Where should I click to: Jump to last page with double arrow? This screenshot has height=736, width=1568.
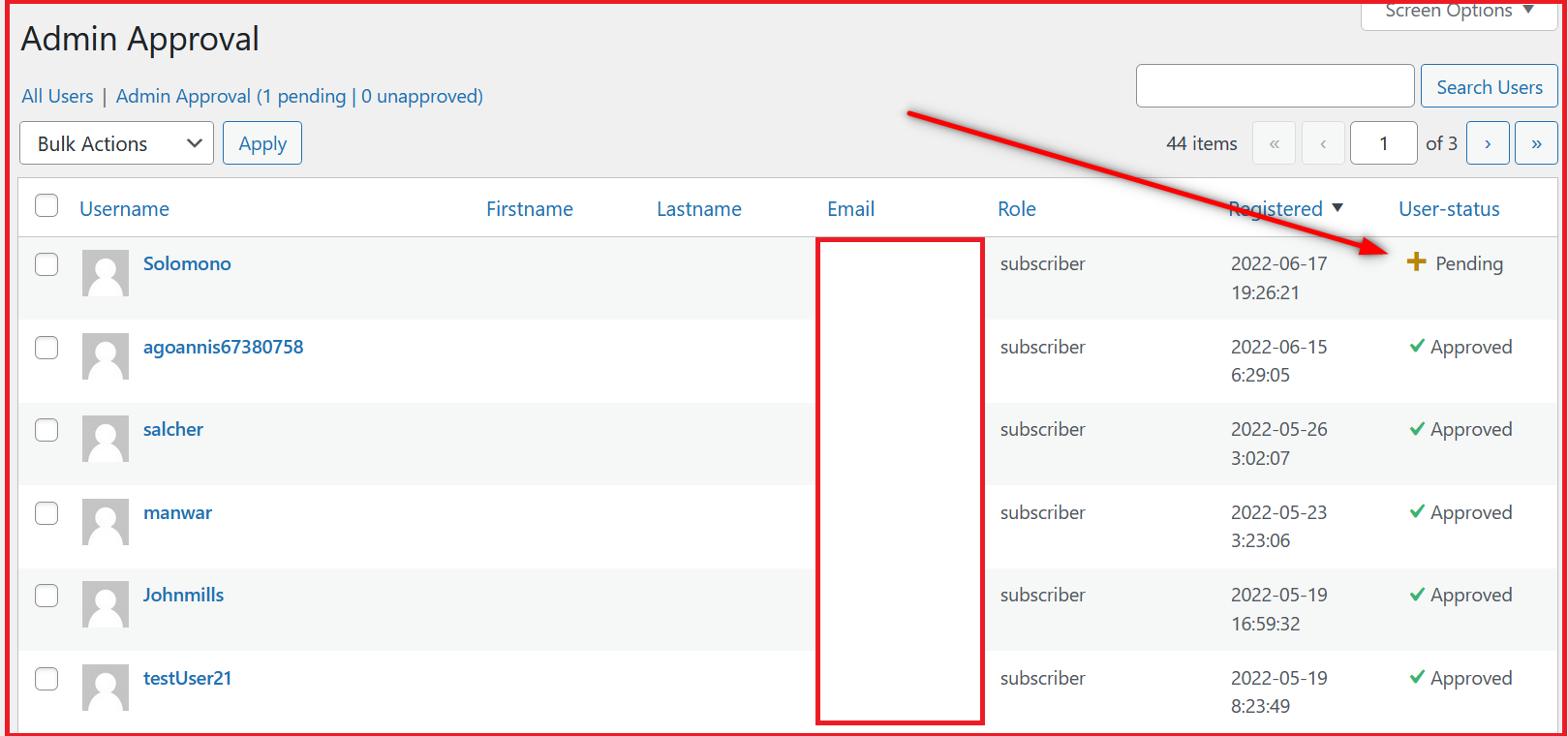tap(1535, 143)
